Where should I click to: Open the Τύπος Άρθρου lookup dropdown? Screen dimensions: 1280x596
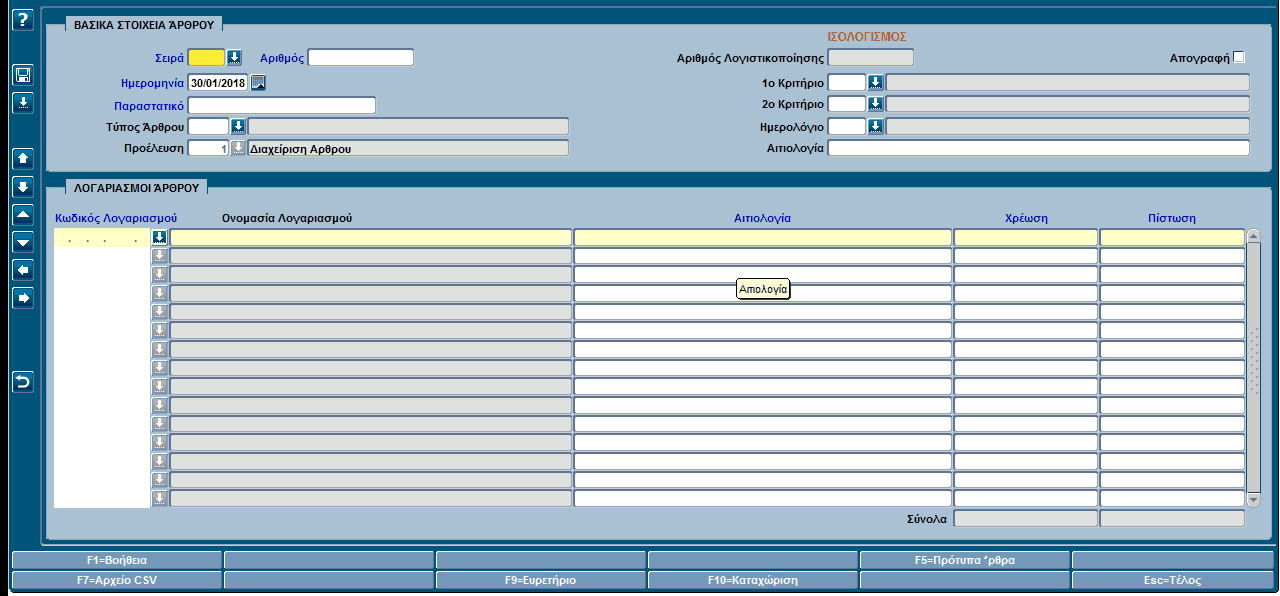238,126
